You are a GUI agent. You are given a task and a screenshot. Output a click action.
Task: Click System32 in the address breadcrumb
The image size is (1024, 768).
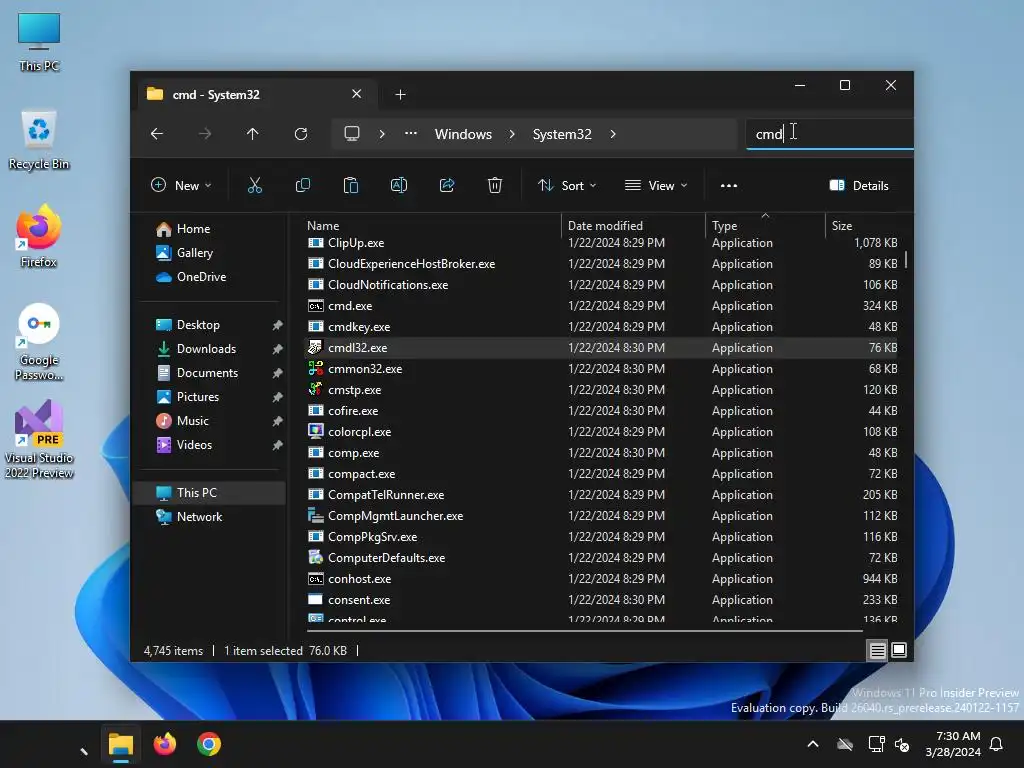pyautogui.click(x=562, y=134)
